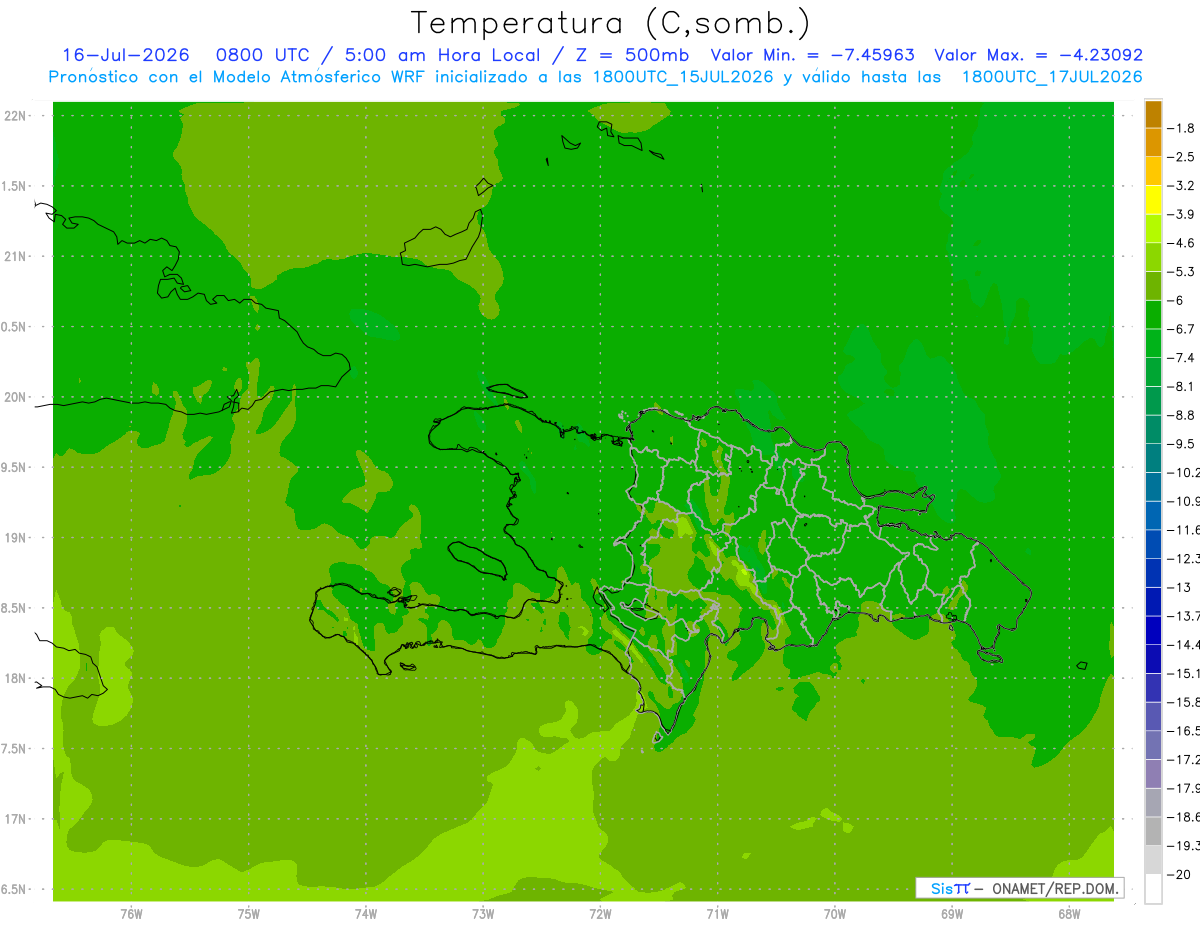The height and width of the screenshot is (927, 1200).
Task: Click the ONAMET/REP.DOM. credit label
Action: [1054, 888]
